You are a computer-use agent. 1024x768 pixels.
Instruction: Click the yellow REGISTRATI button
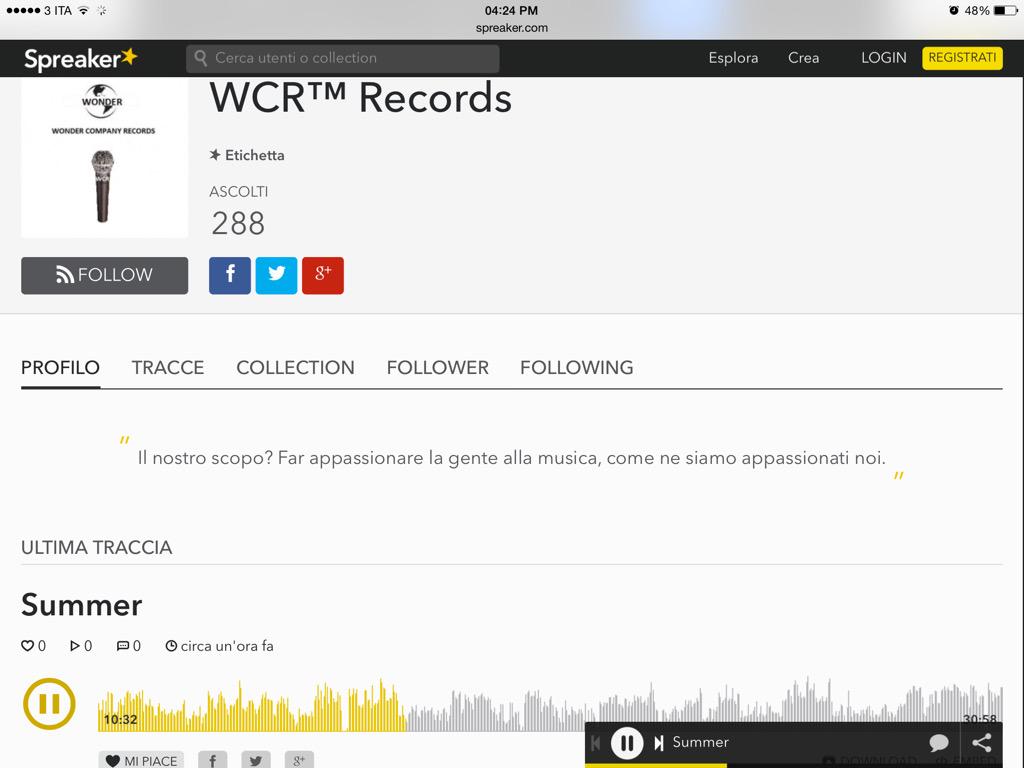pos(962,57)
